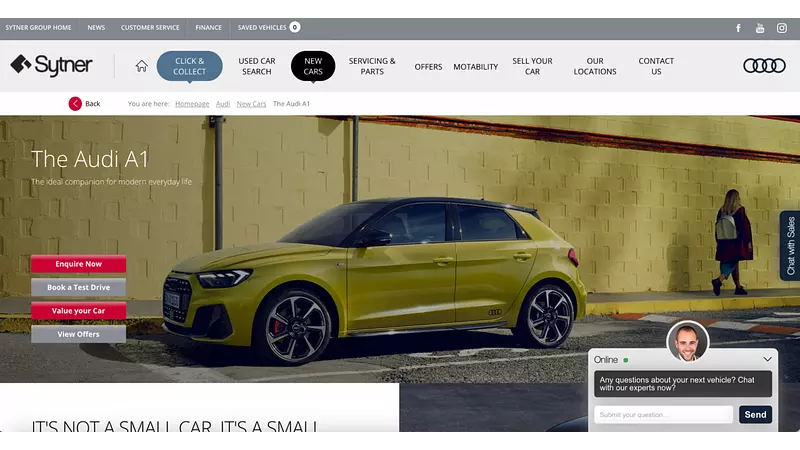
Task: Open Finance in top bar
Action: click(x=208, y=28)
